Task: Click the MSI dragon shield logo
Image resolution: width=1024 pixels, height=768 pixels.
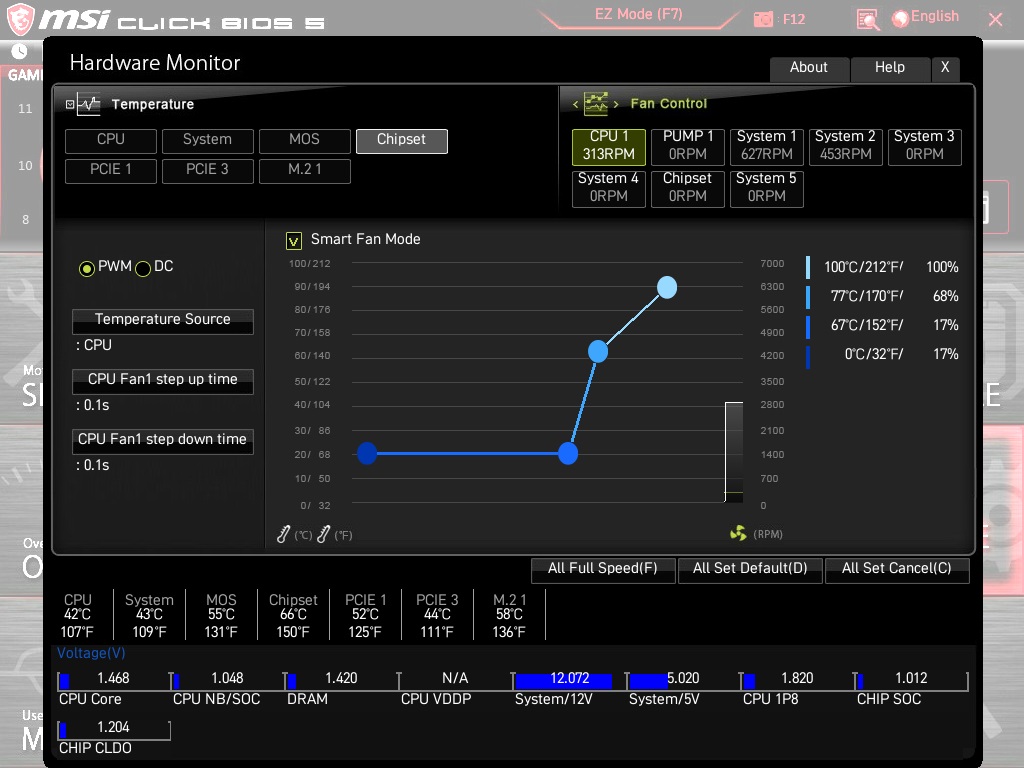Action: (20, 17)
